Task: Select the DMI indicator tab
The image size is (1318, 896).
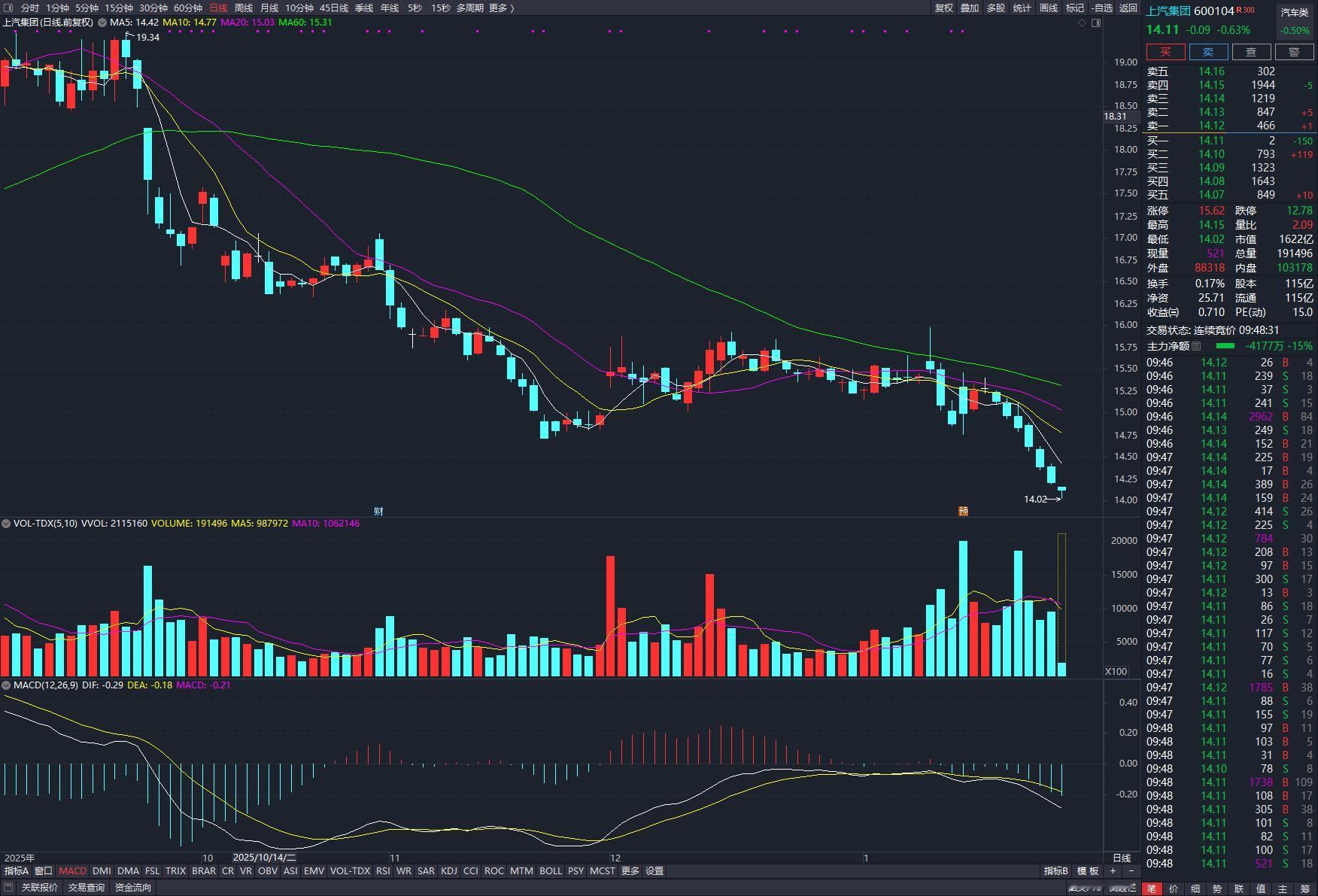Action: tap(102, 871)
